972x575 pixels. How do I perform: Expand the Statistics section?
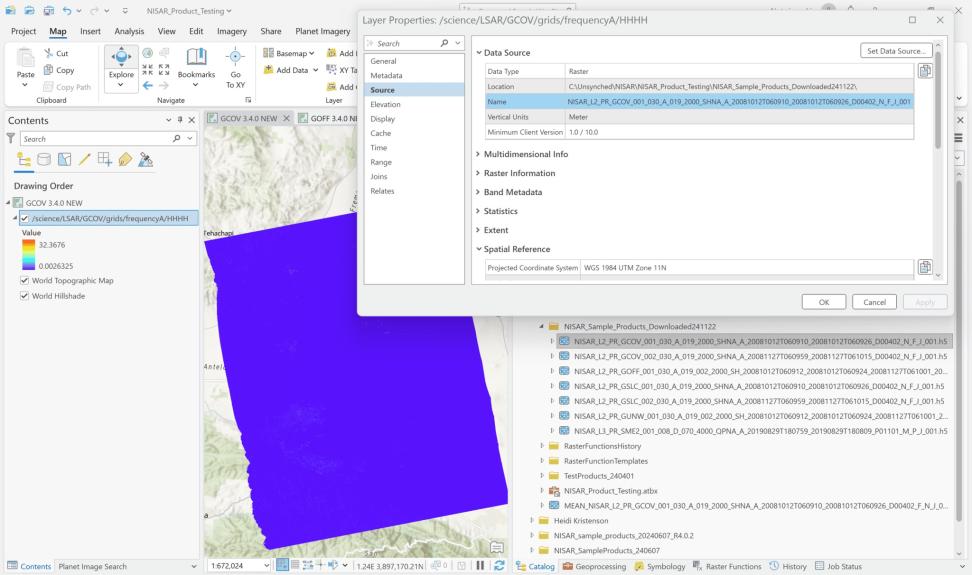coord(479,211)
